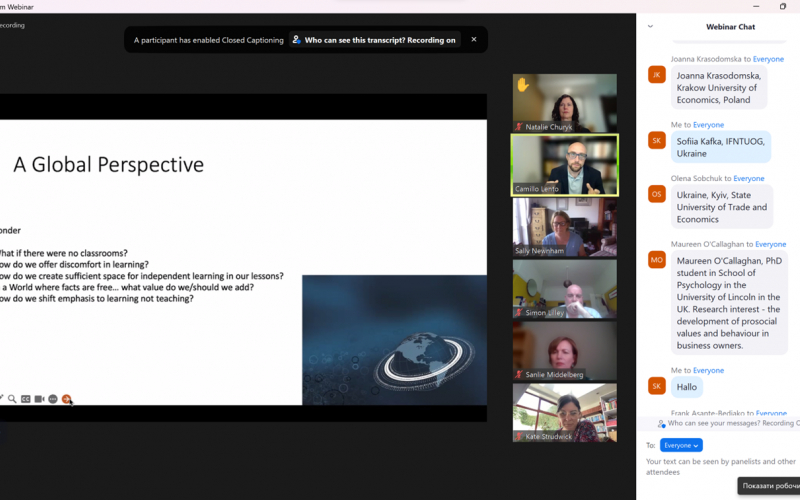Click the SK avatar next to Sofiia Kafka message
Screen dimensions: 800x500
657,140
